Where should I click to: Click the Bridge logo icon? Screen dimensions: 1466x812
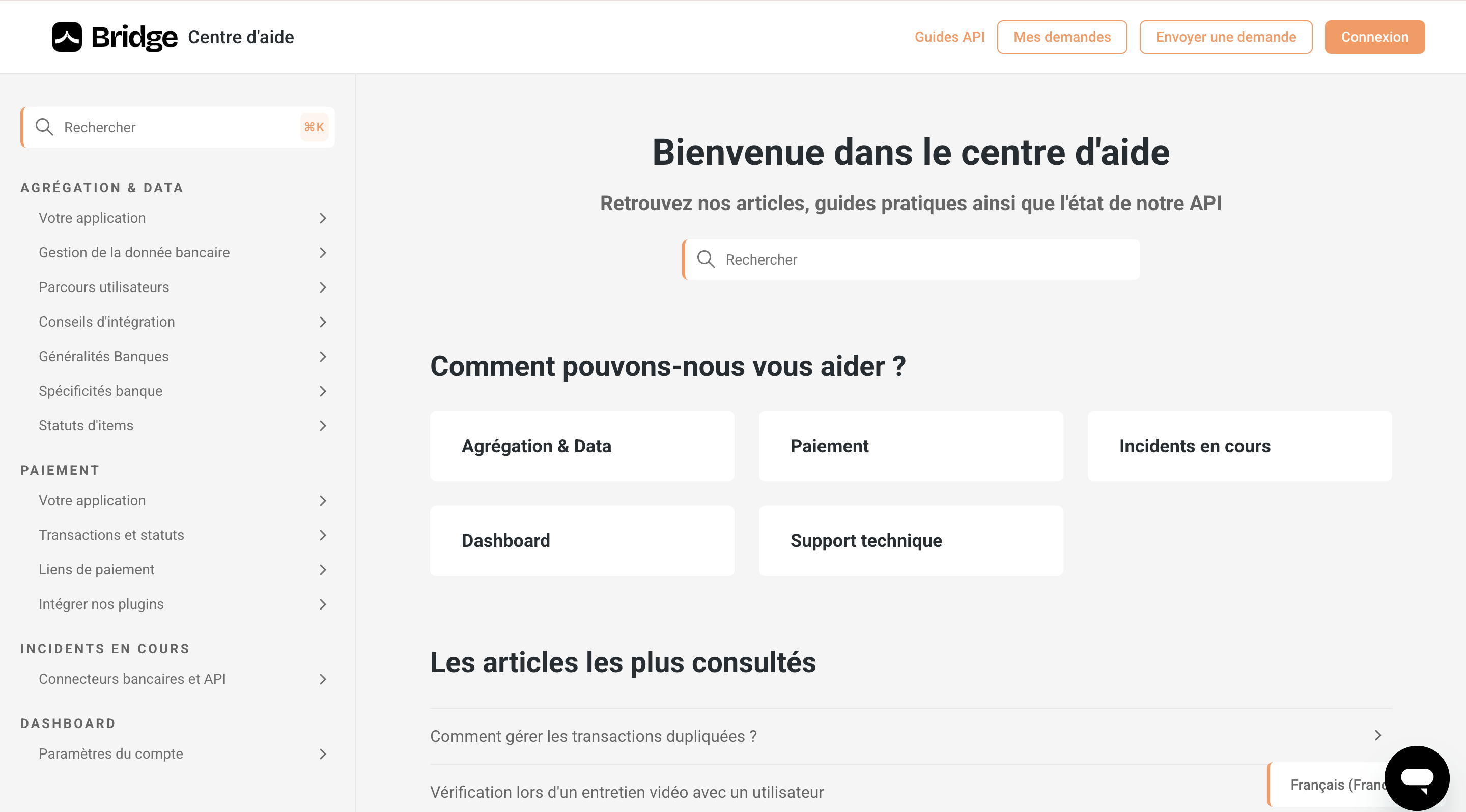(67, 37)
